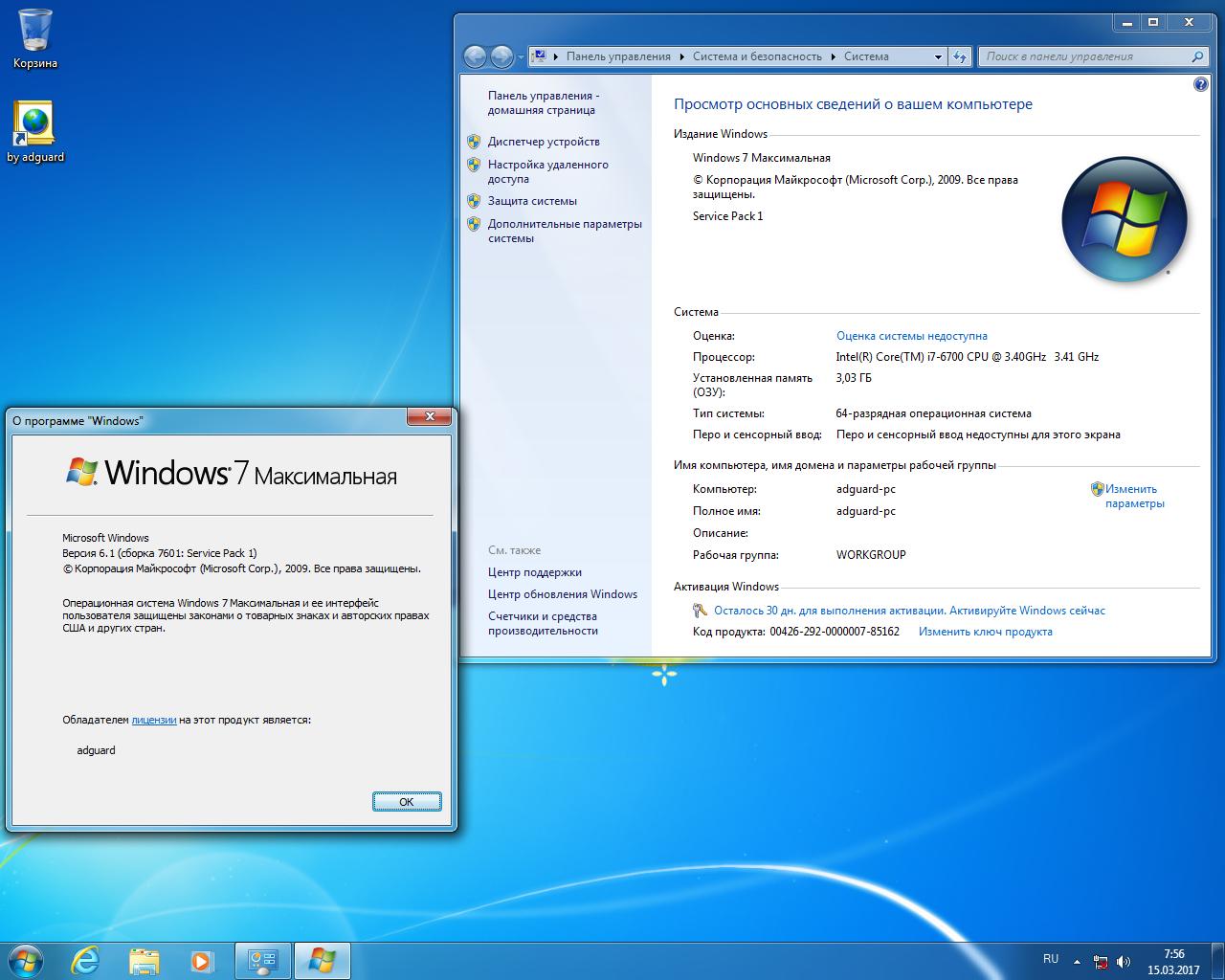
Task: Open Windows Explorer from the taskbar
Action: tap(144, 961)
